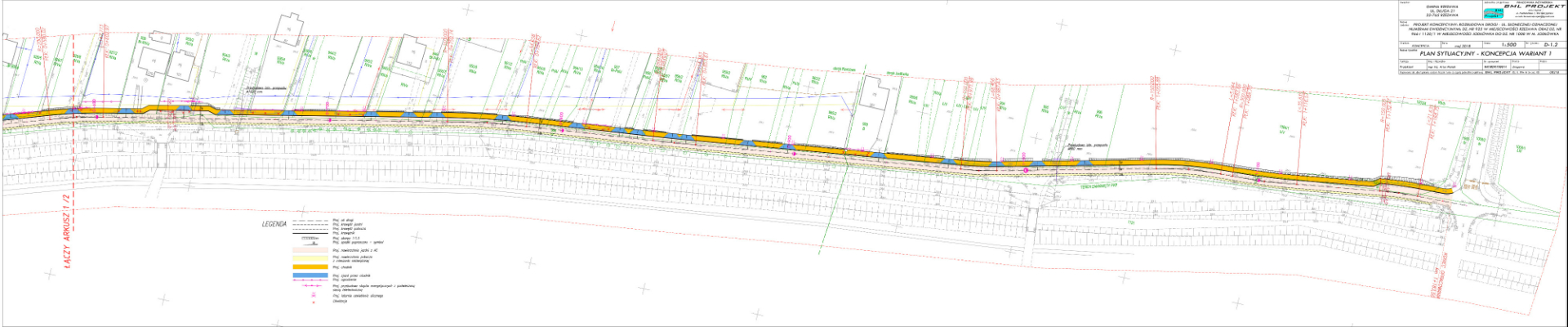Click the D-1.2 drawing number cell
Screen dimensions: 1568x327
tap(1550, 44)
